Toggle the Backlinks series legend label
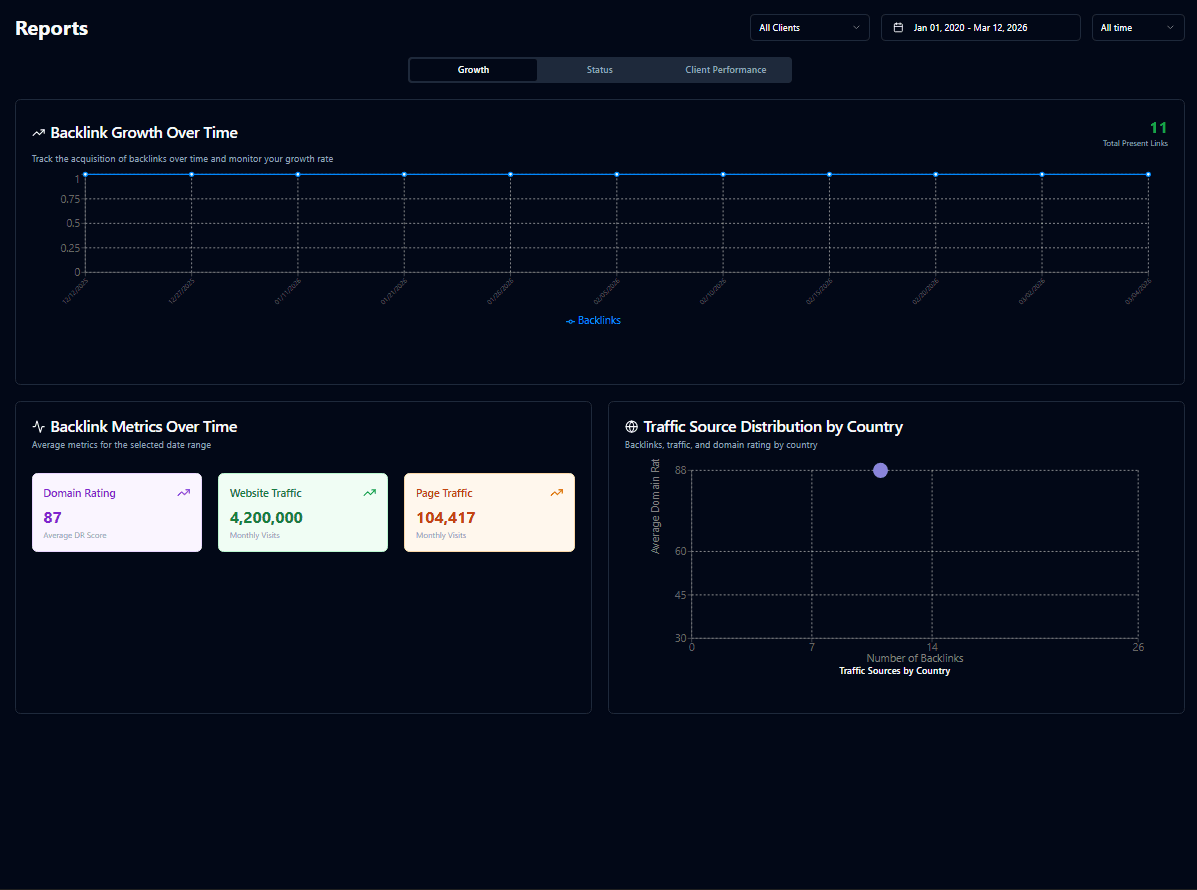 (x=599, y=321)
